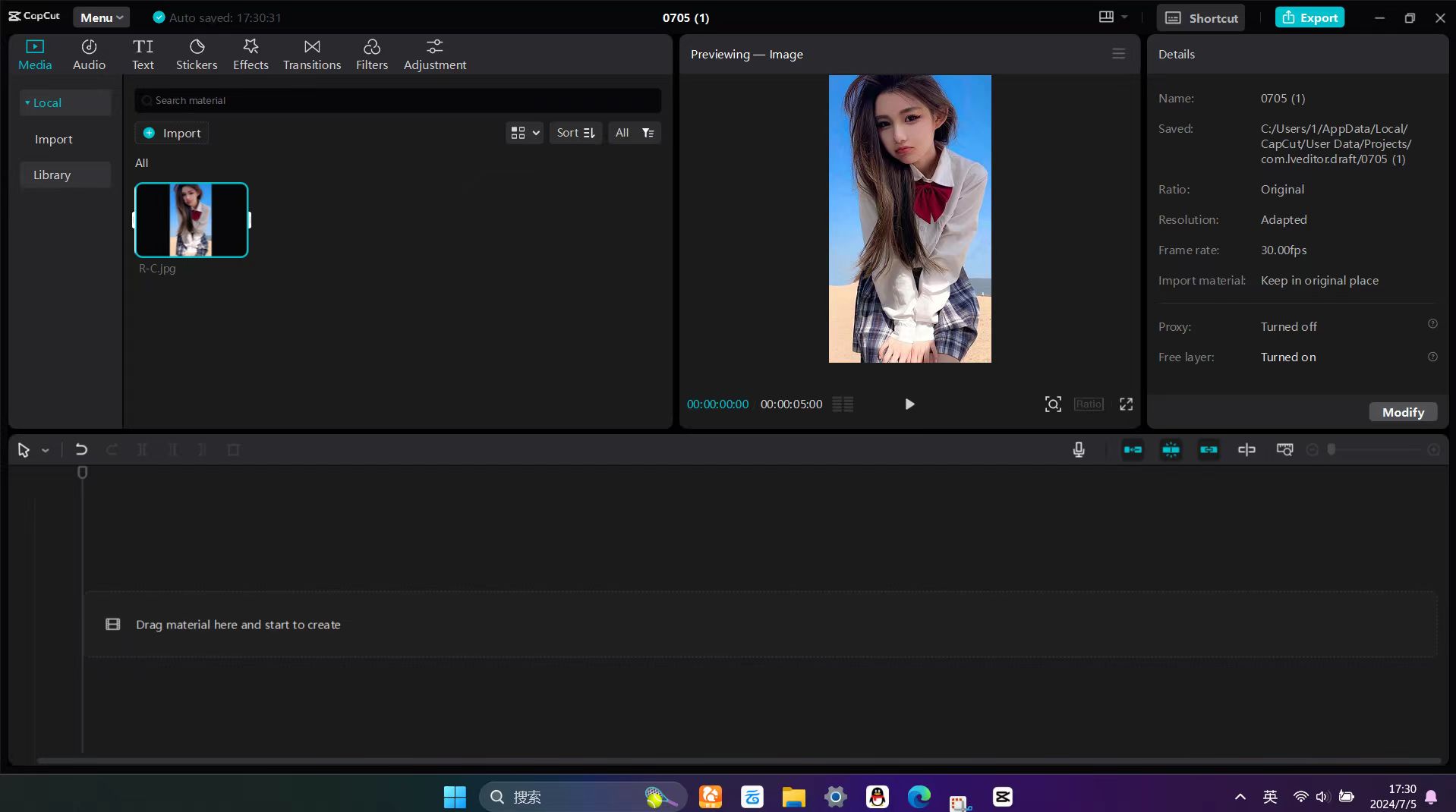The image size is (1456, 812).
Task: Open the select tool mode dropdown arrow
Action: point(46,451)
